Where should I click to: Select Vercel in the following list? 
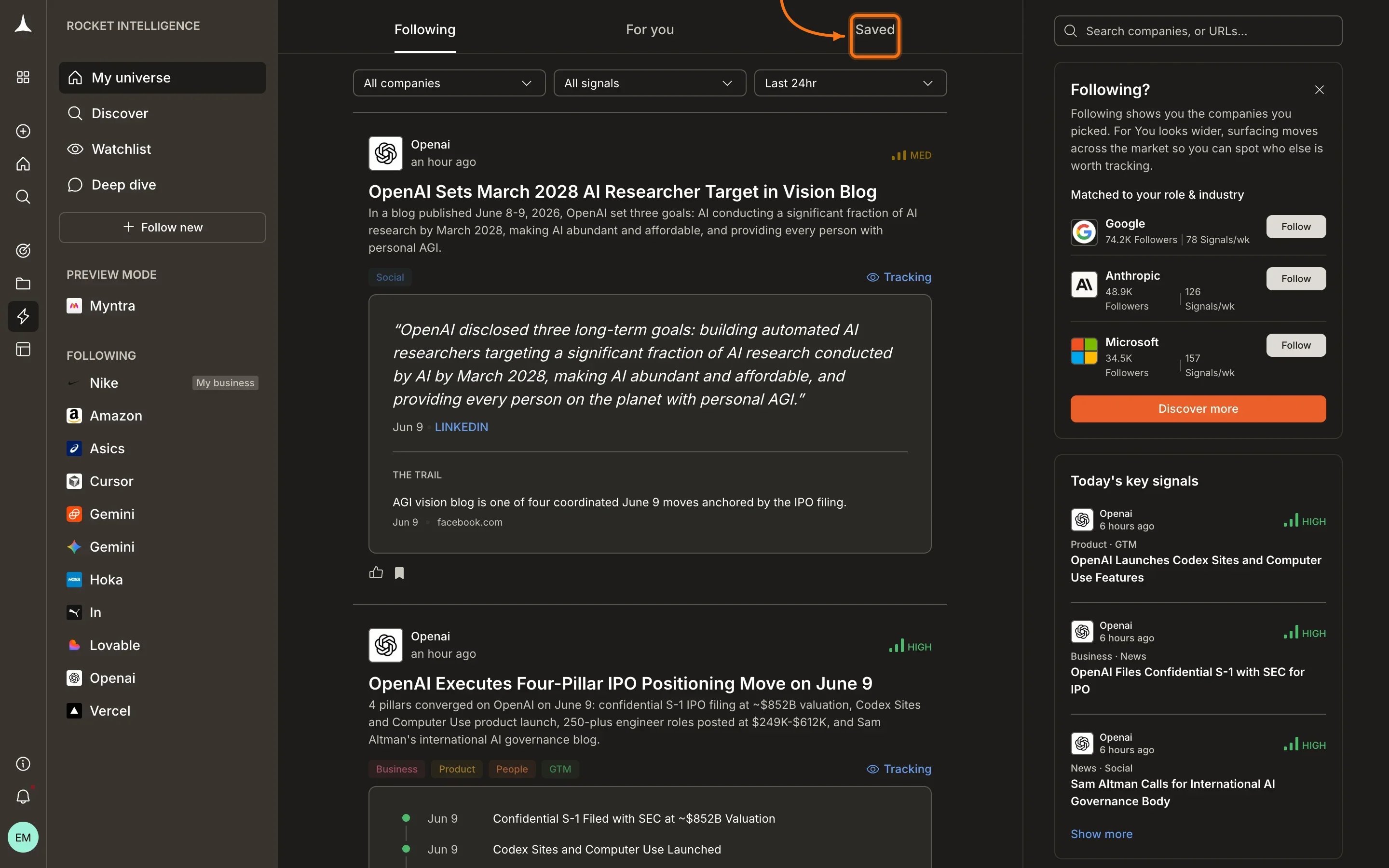tap(163, 711)
